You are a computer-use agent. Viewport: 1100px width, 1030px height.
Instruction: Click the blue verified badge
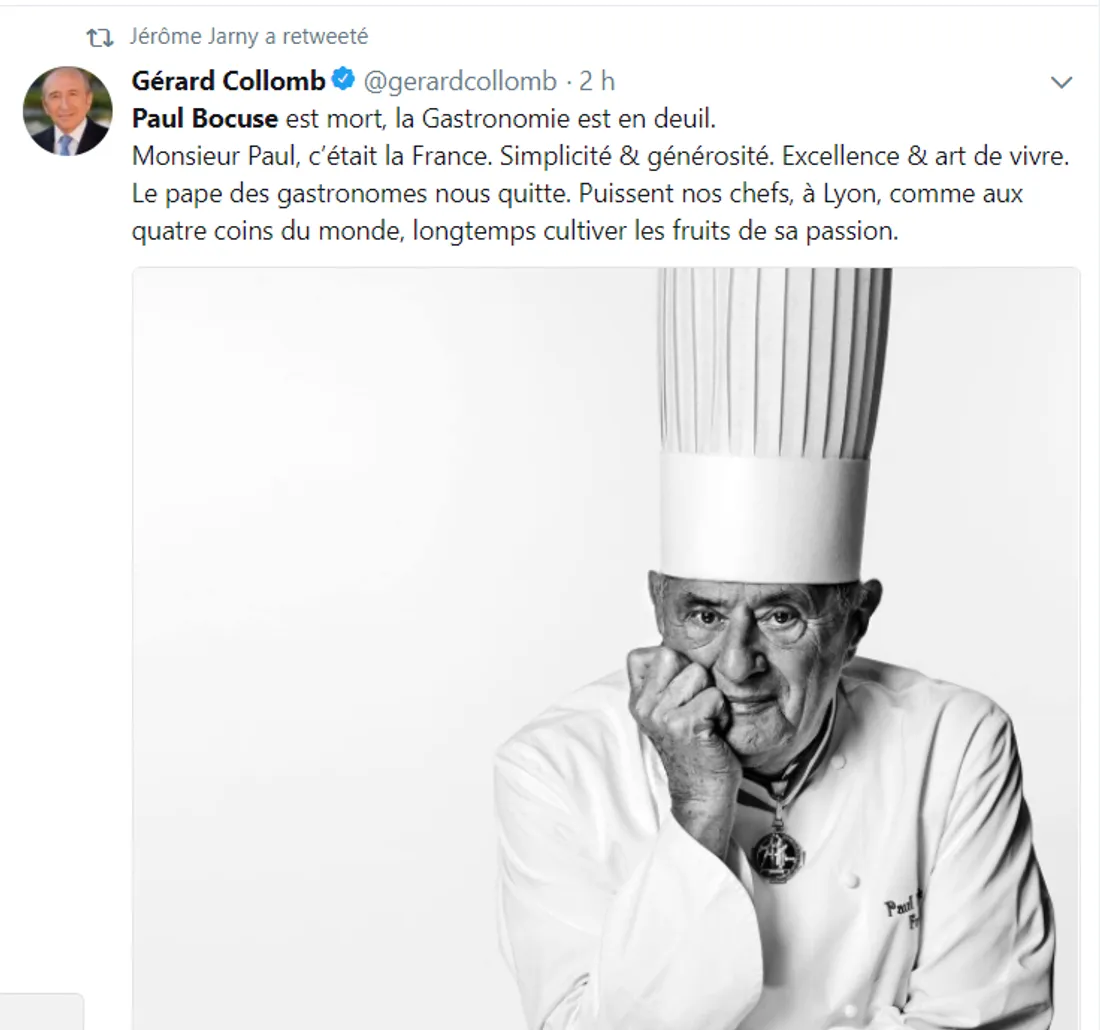[x=343, y=79]
